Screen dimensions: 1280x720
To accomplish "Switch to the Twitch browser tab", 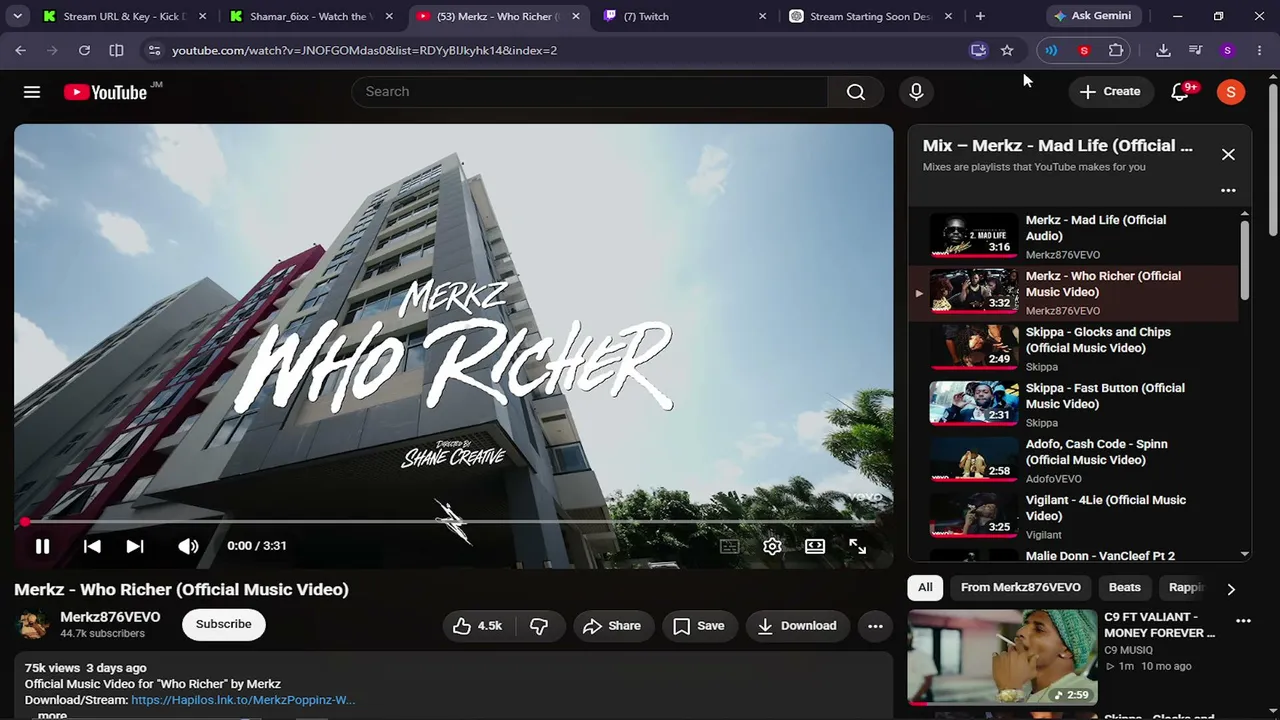I will [683, 16].
